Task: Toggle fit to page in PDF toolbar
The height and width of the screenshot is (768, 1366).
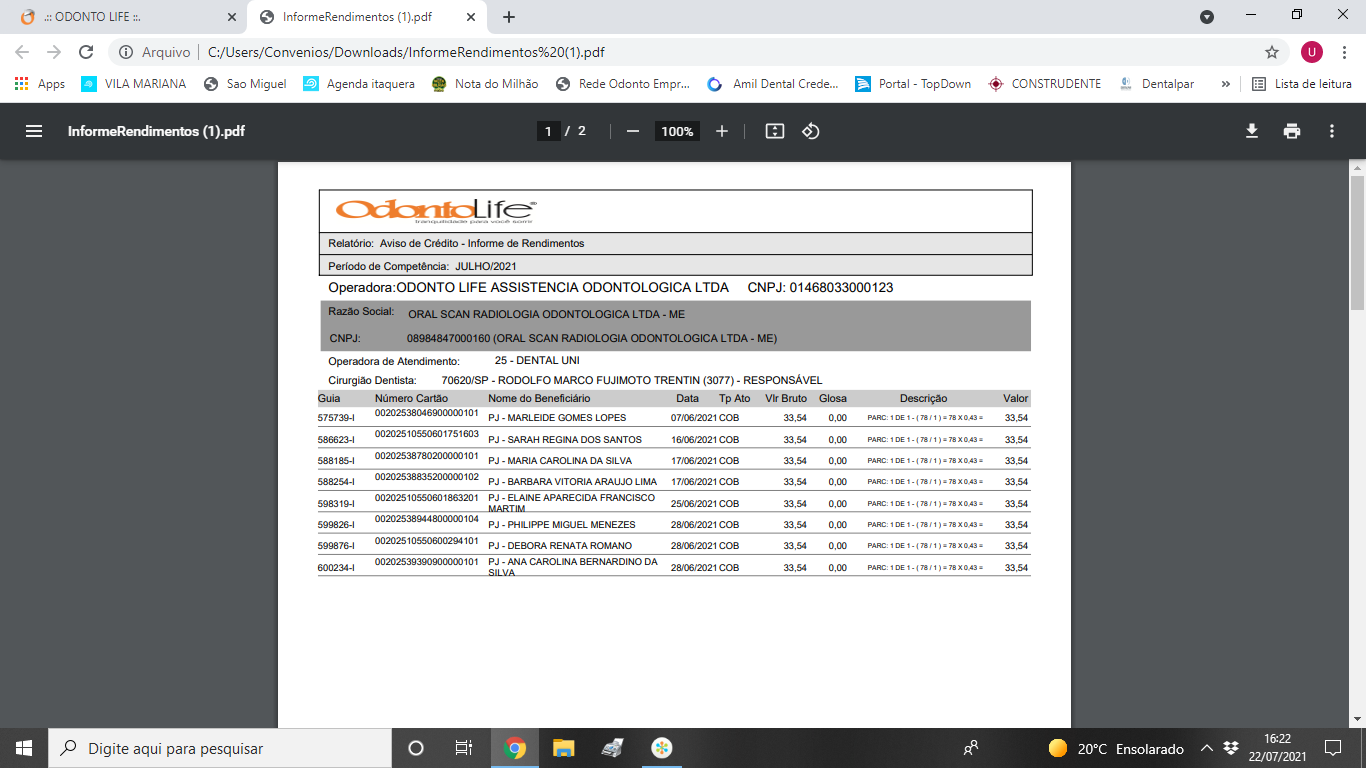Action: (774, 131)
